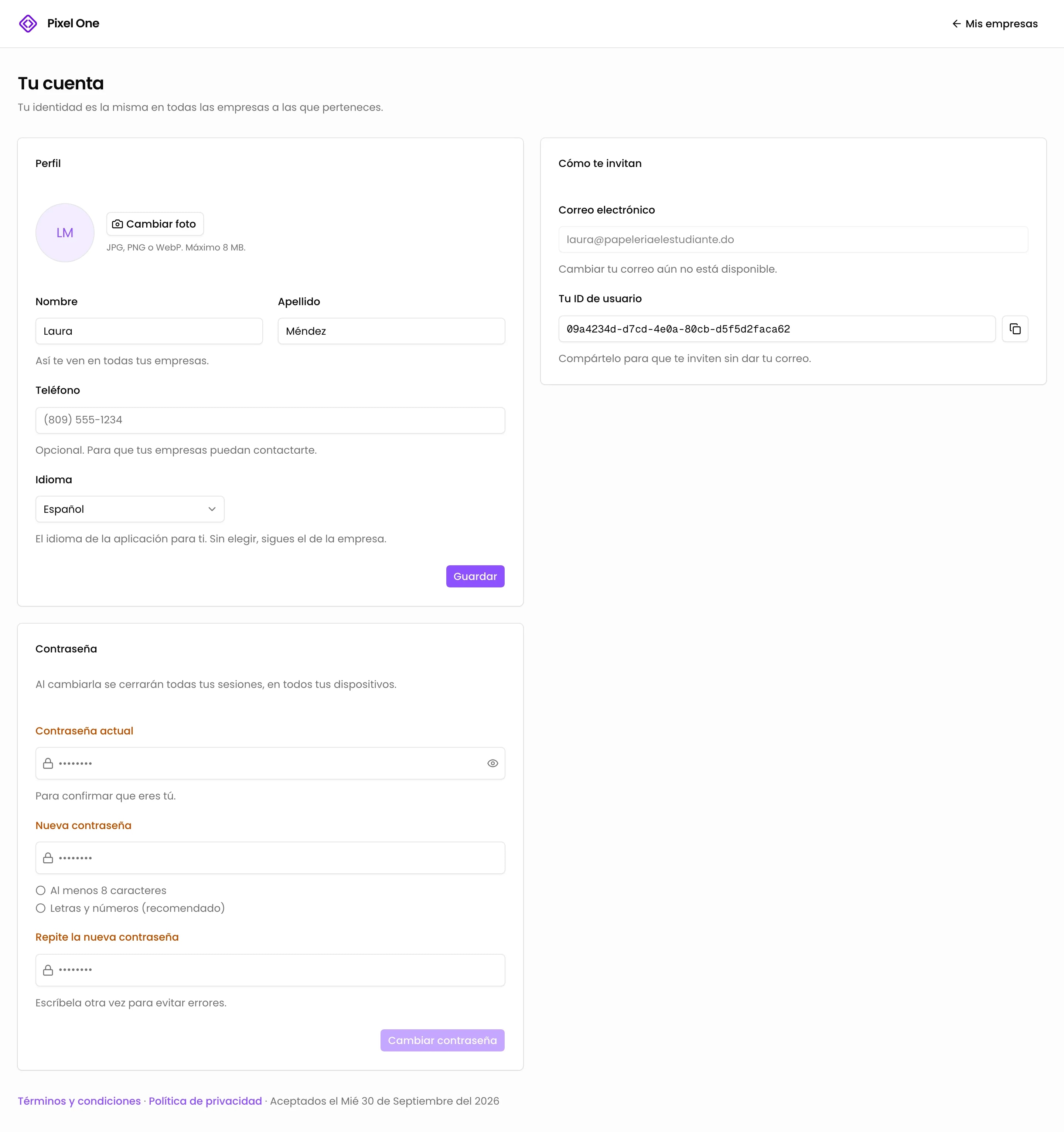This screenshot has width=1064, height=1132.
Task: Click 'Cambiar tu correo aún no está disponible.' note
Action: point(667,269)
